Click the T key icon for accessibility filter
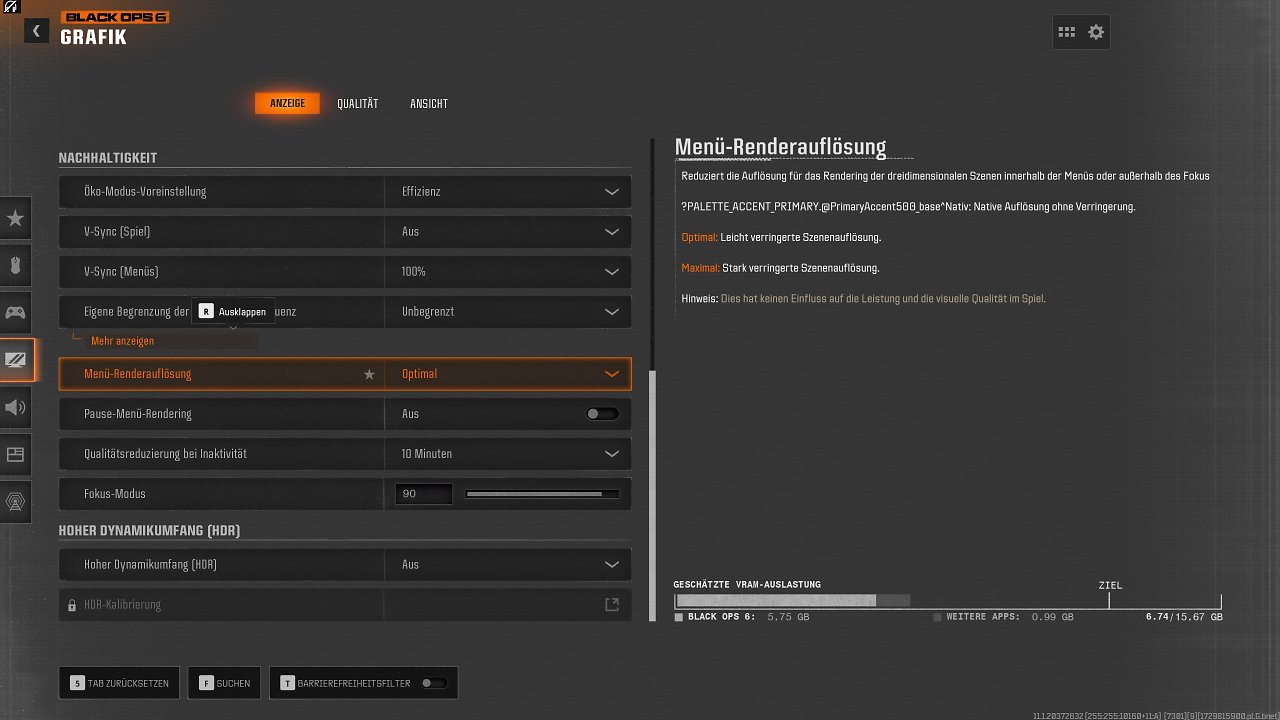 pos(288,683)
